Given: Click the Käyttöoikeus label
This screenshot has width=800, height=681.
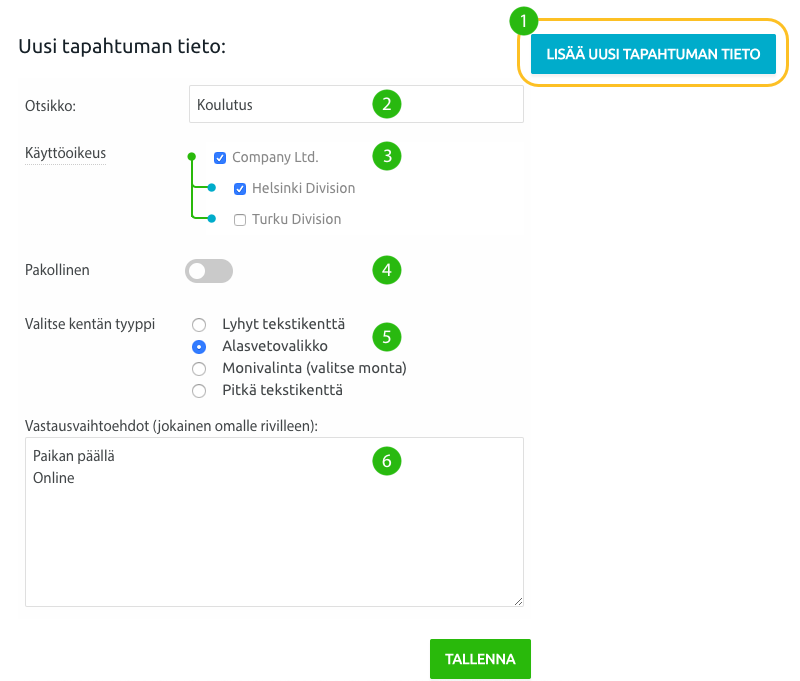Looking at the screenshot, I should (65, 153).
